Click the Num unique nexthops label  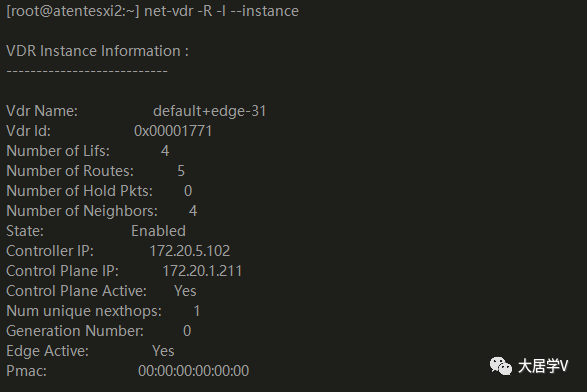(84, 311)
